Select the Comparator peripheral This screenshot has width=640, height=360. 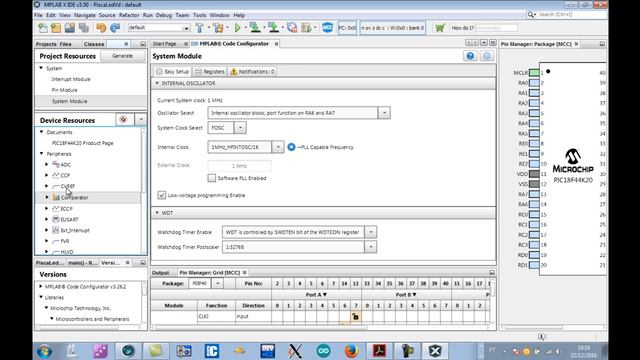click(x=74, y=198)
